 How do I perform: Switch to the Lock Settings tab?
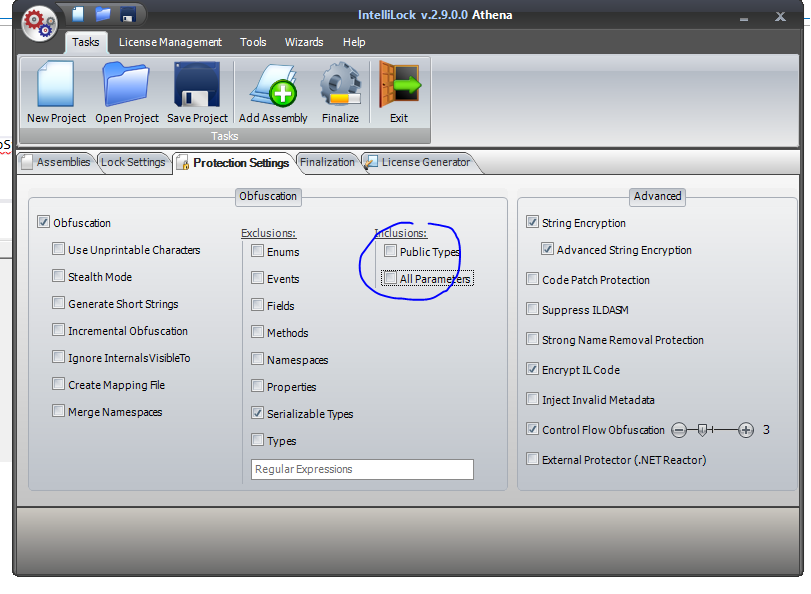tap(133, 162)
